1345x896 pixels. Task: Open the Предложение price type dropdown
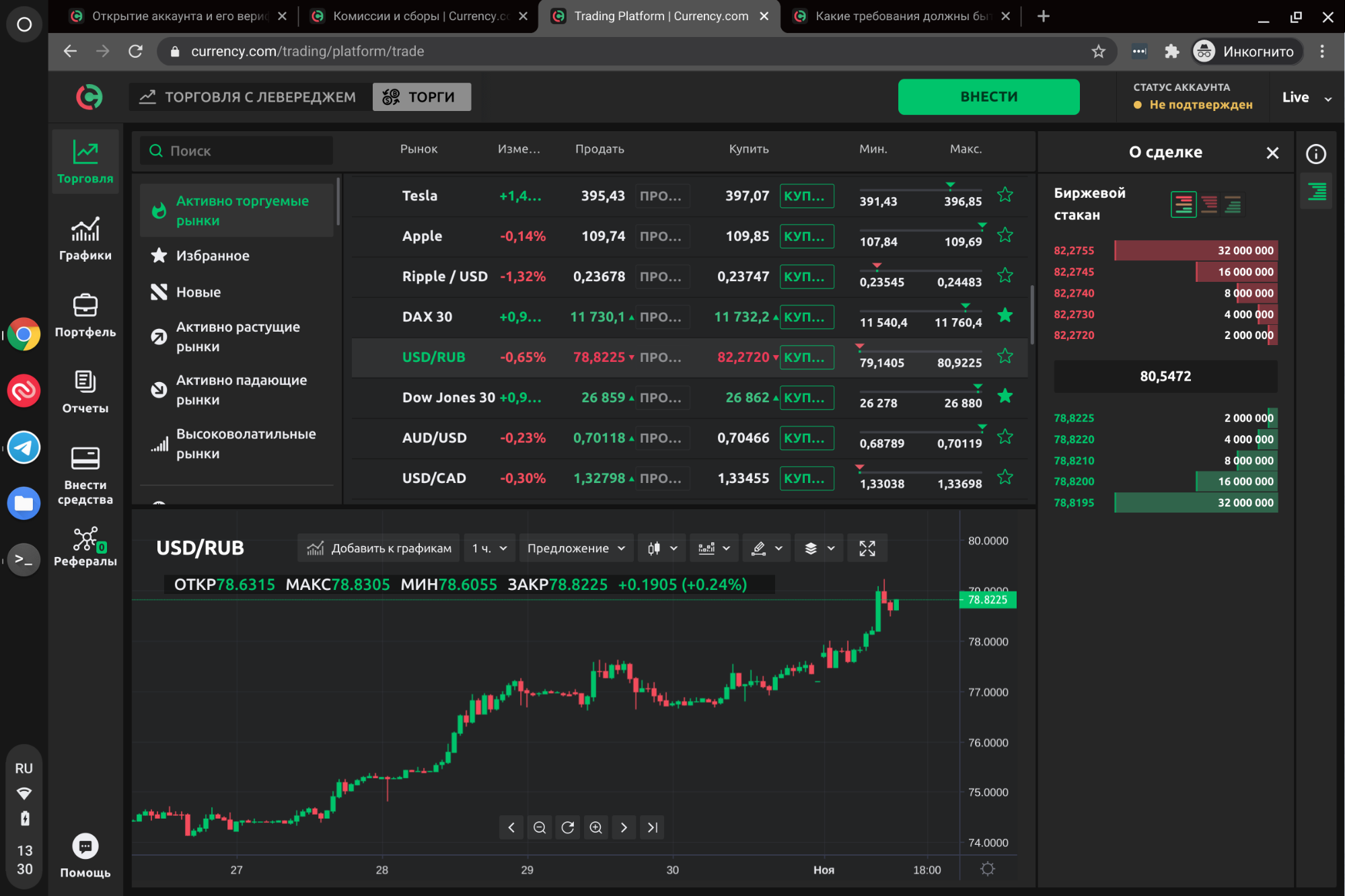coord(576,548)
